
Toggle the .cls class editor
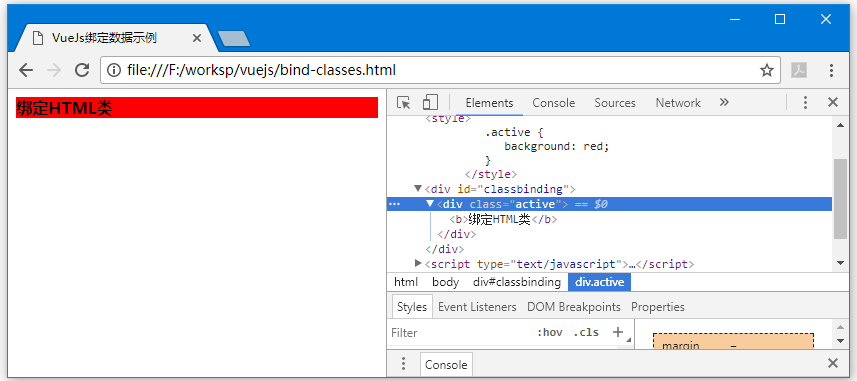point(586,332)
